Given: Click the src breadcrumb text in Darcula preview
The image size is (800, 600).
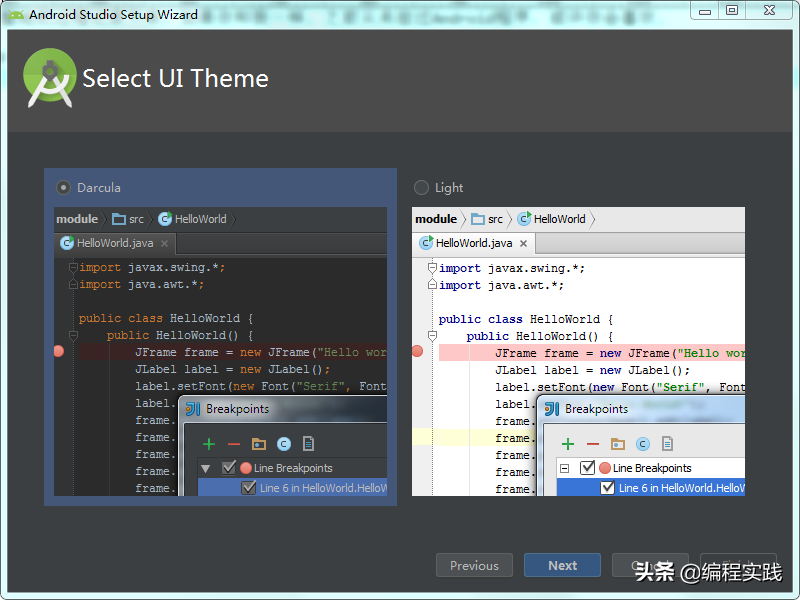Looking at the screenshot, I should click(x=136, y=219).
